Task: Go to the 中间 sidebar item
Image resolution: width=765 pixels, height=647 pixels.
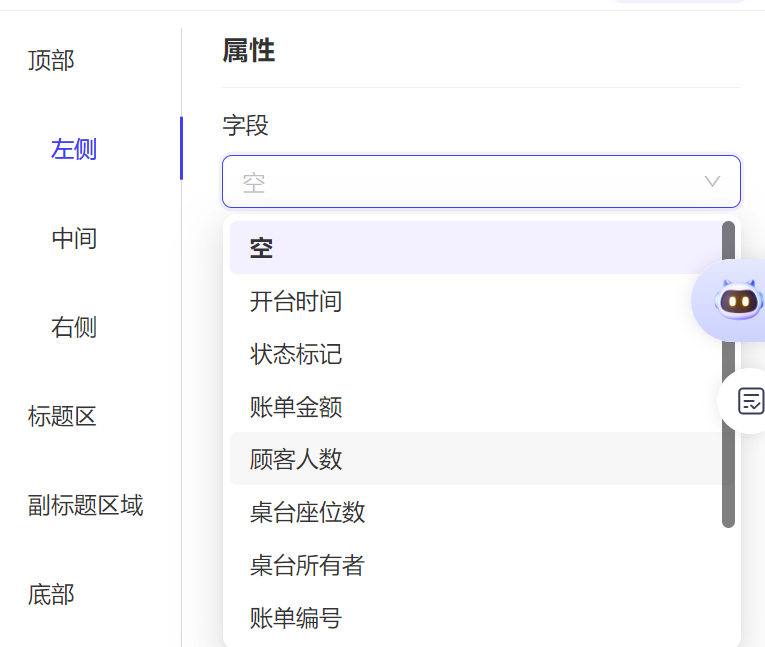Action: (x=74, y=238)
